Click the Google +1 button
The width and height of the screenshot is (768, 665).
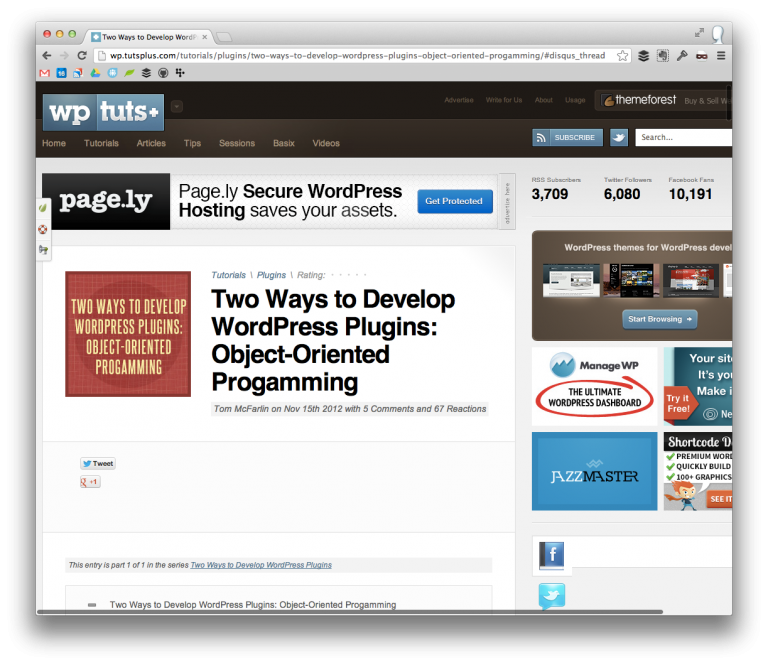click(x=90, y=482)
